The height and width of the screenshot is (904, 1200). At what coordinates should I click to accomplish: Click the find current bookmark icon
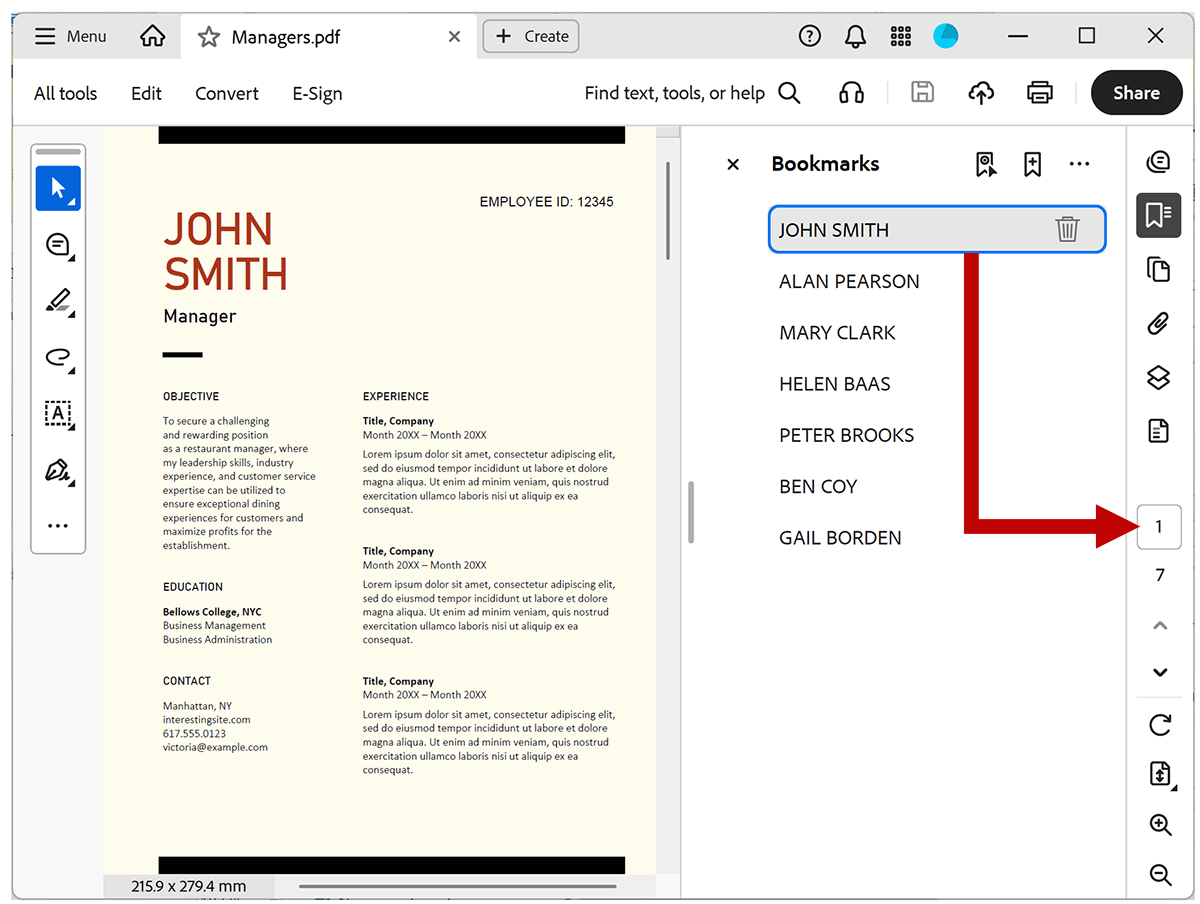pyautogui.click(x=986, y=164)
